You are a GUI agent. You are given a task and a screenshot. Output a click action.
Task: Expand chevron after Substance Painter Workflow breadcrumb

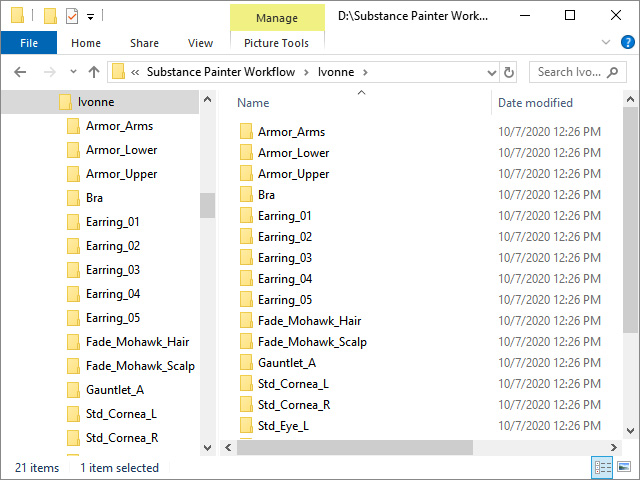pos(306,72)
